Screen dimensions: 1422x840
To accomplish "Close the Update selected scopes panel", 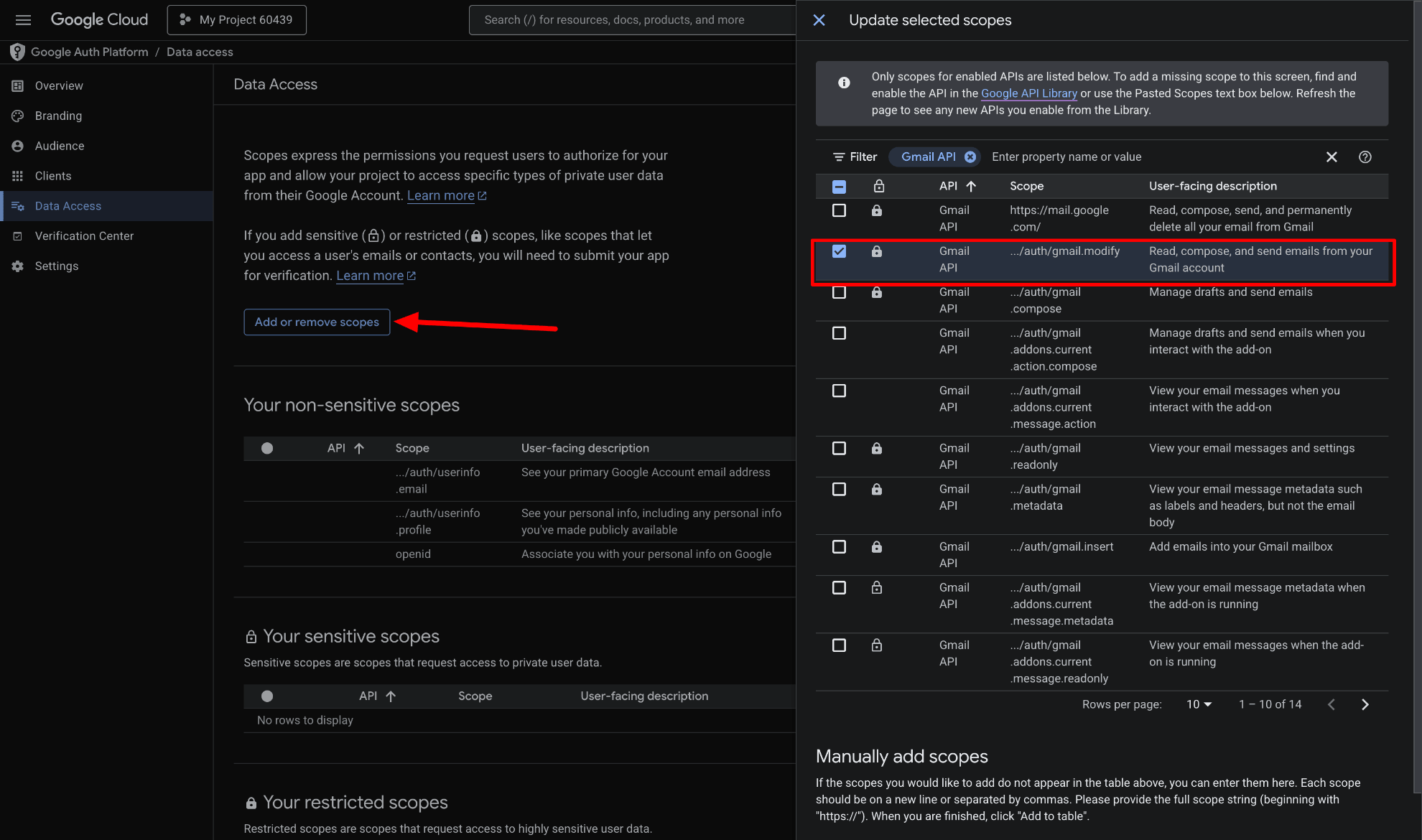I will click(x=819, y=20).
